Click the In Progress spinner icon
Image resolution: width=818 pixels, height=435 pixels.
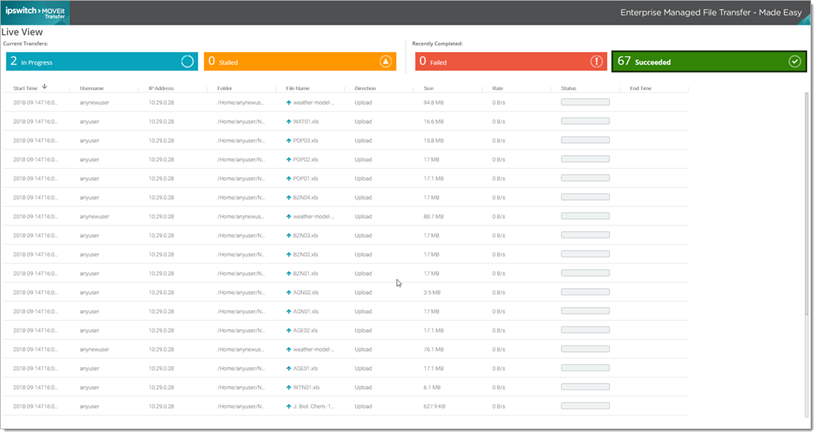tap(187, 62)
